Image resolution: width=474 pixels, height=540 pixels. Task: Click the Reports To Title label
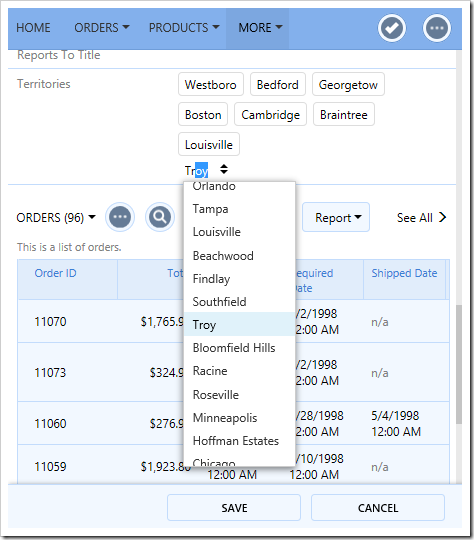[59, 55]
